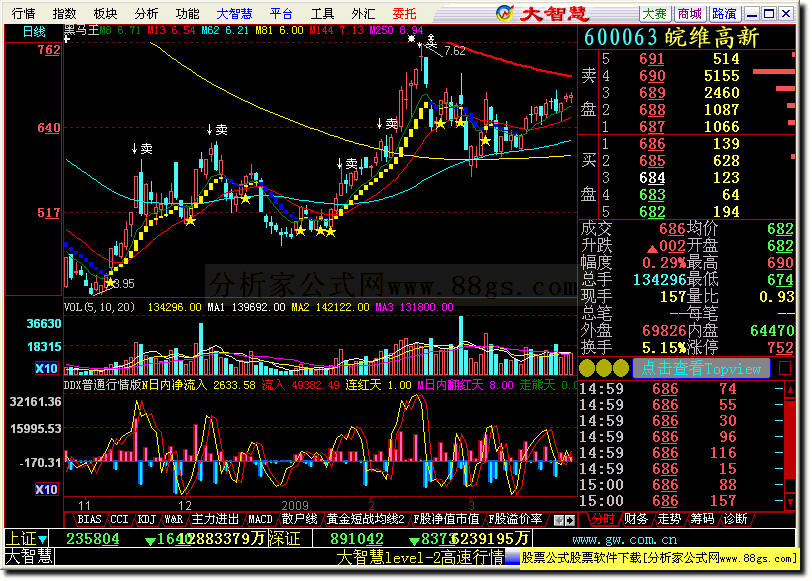
Task: Click the DDX普通行情版 indicator label
Action: [103, 385]
